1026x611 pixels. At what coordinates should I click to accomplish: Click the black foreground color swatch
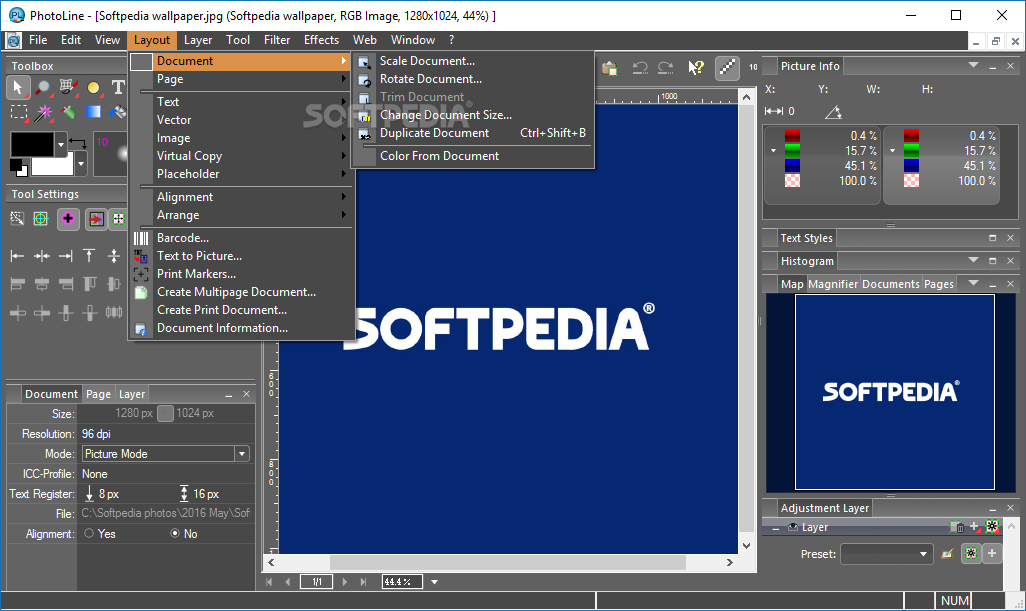click(x=32, y=145)
